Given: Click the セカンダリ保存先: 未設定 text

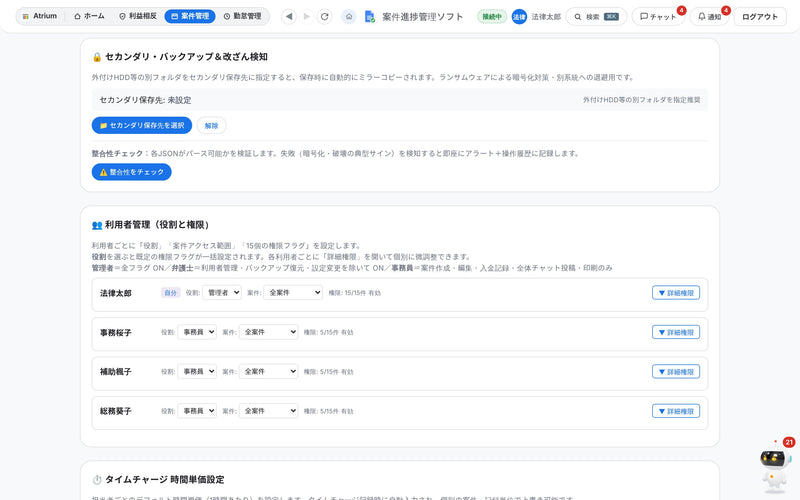Looking at the screenshot, I should click(x=145, y=100).
